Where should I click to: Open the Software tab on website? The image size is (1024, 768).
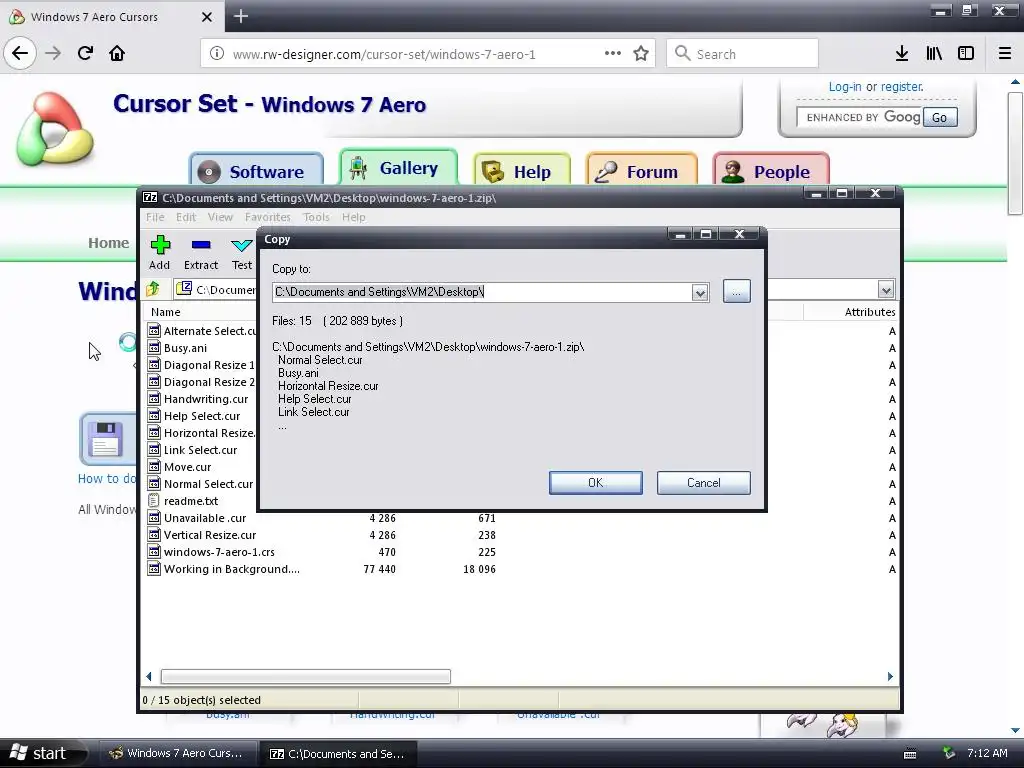(x=256, y=170)
